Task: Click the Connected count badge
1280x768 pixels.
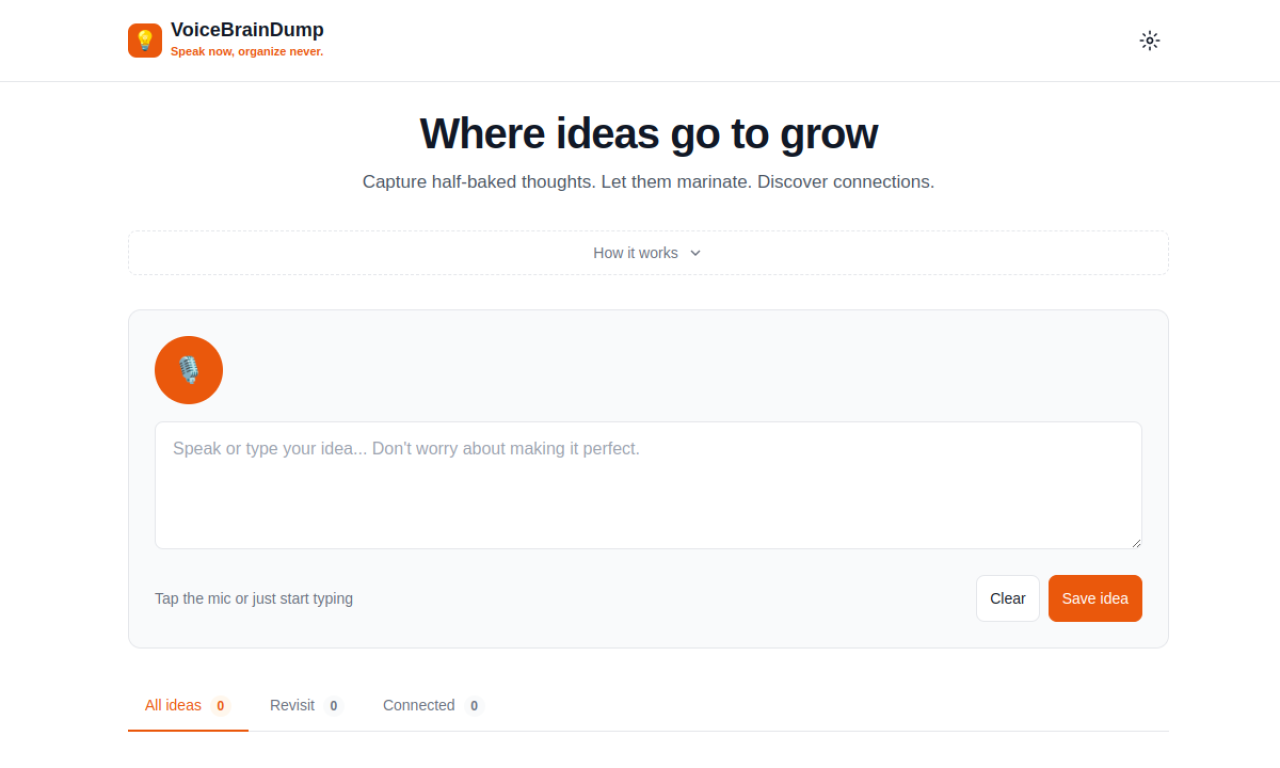Action: (x=474, y=706)
